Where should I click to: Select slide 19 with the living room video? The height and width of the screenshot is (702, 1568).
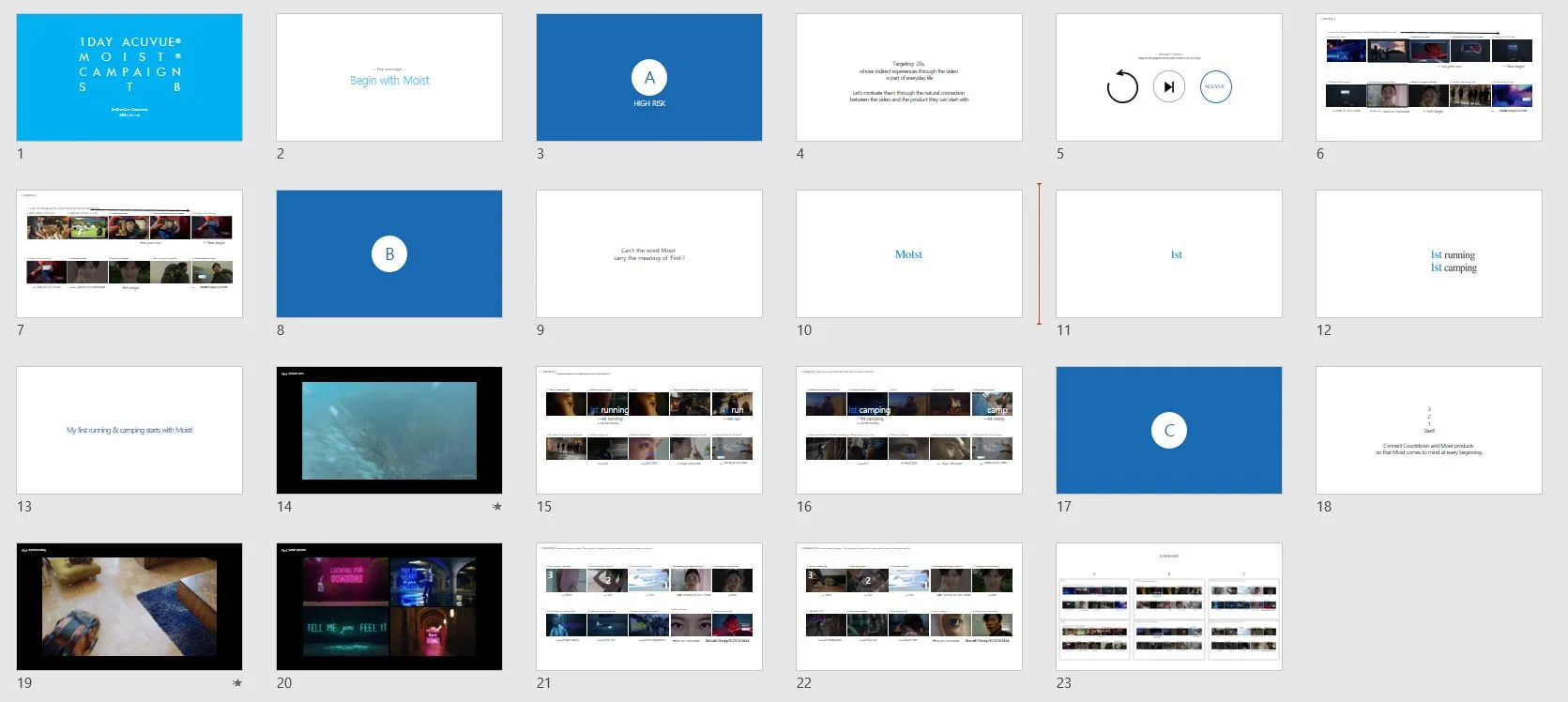tap(129, 607)
